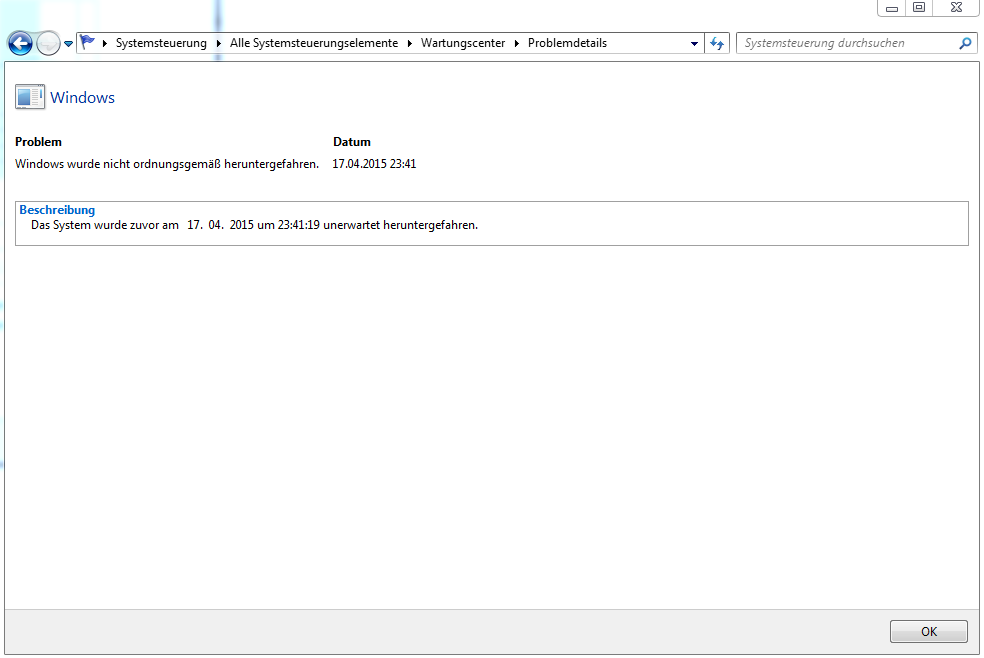Confirm with the OK button
This screenshot has width=984, height=658.
929,632
